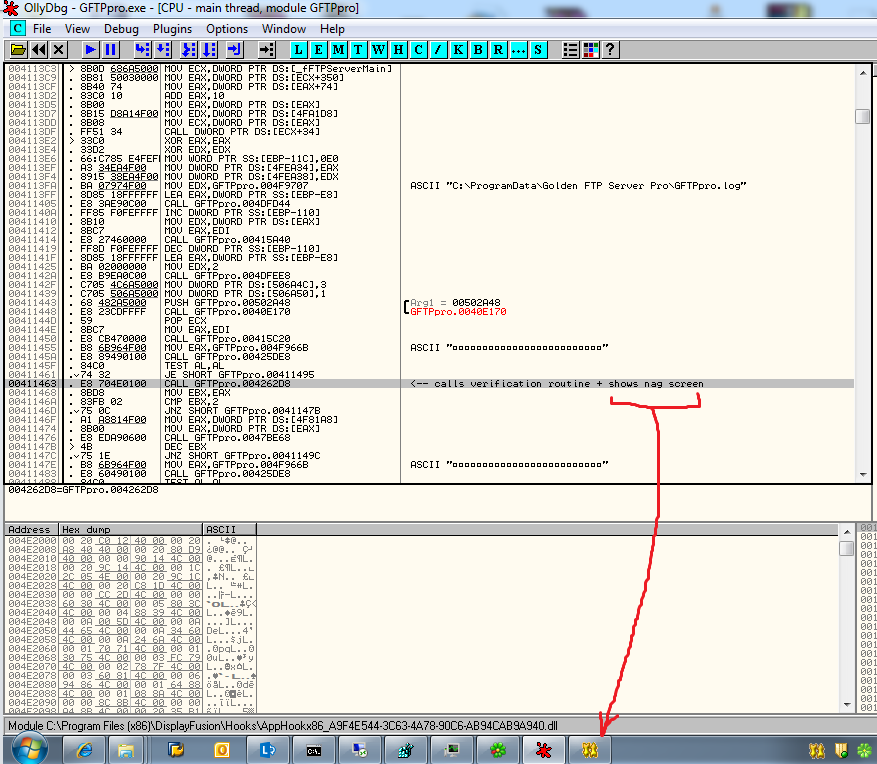Viewport: 877px width, 764px height.
Task: Open the Call stack with the K button
Action: (x=458, y=50)
